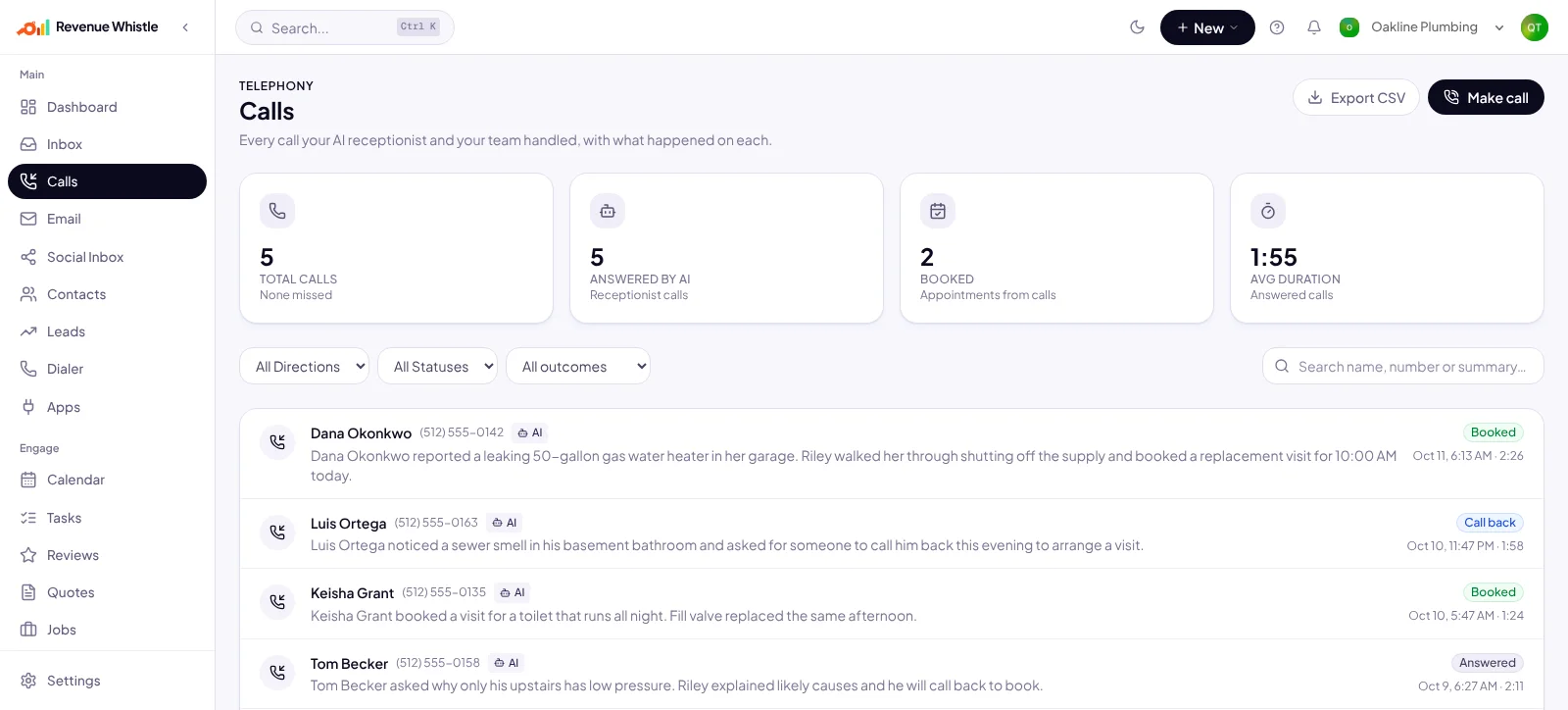Expand the Oakline Plumbing account switcher
This screenshot has height=710, width=1568.
coord(1422,27)
